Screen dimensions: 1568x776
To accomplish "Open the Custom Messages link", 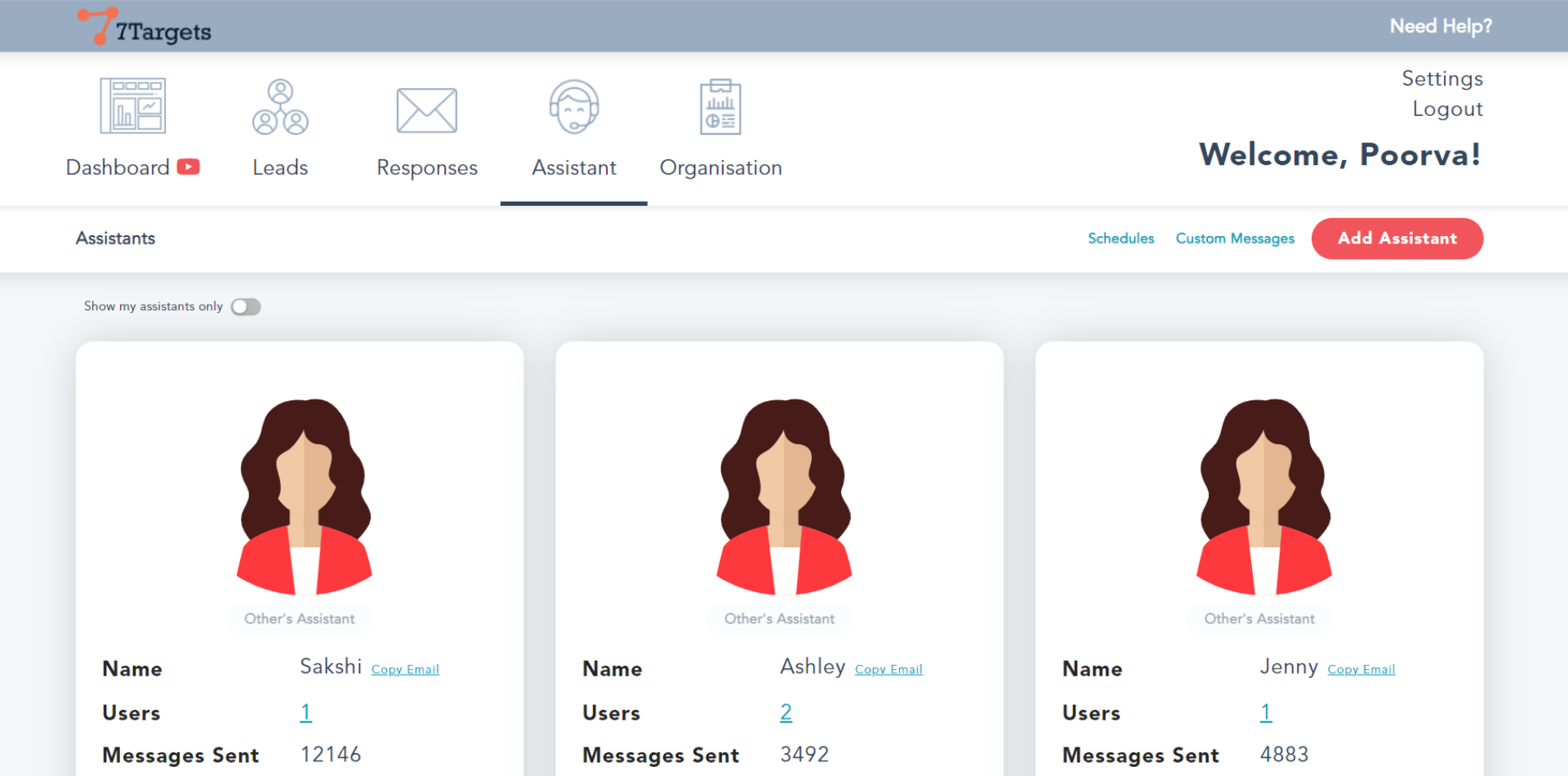I will pyautogui.click(x=1235, y=239).
